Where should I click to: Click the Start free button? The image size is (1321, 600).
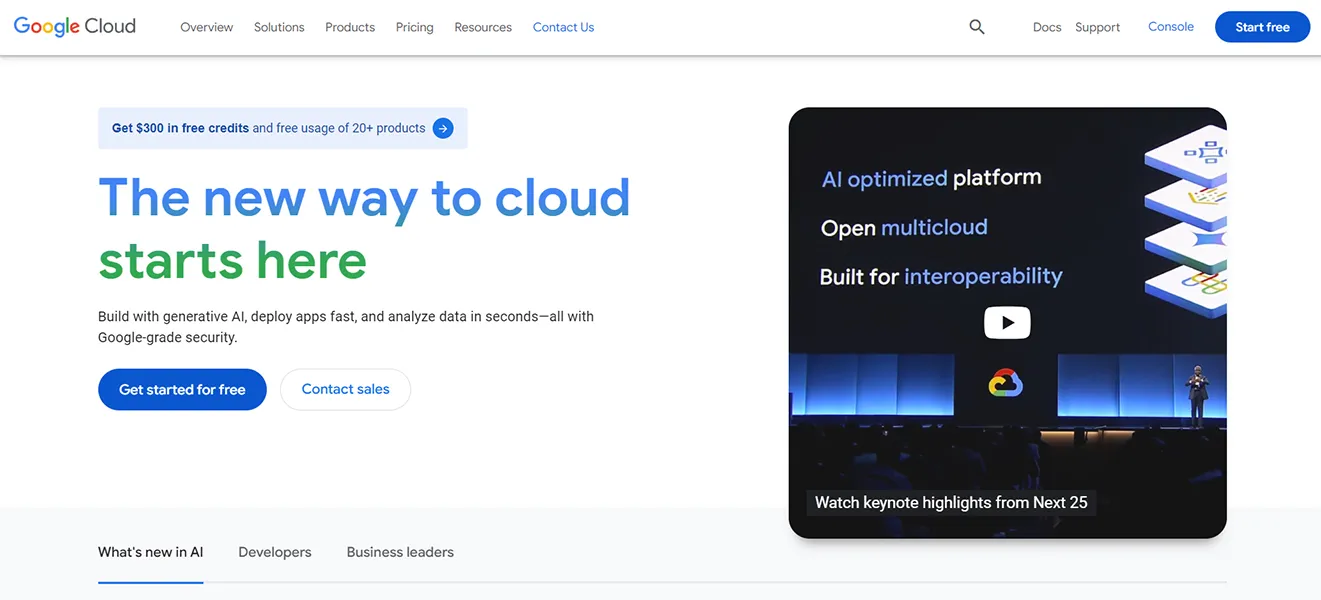pyautogui.click(x=1262, y=27)
